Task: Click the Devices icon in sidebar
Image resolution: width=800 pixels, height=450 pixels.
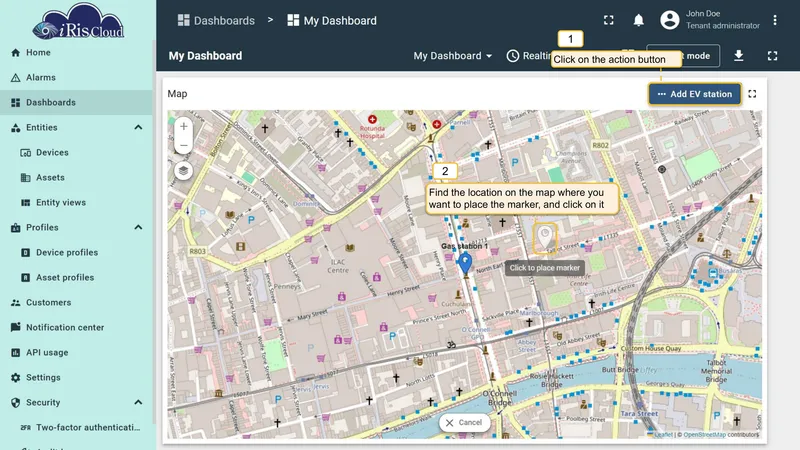Action: click(x=26, y=153)
